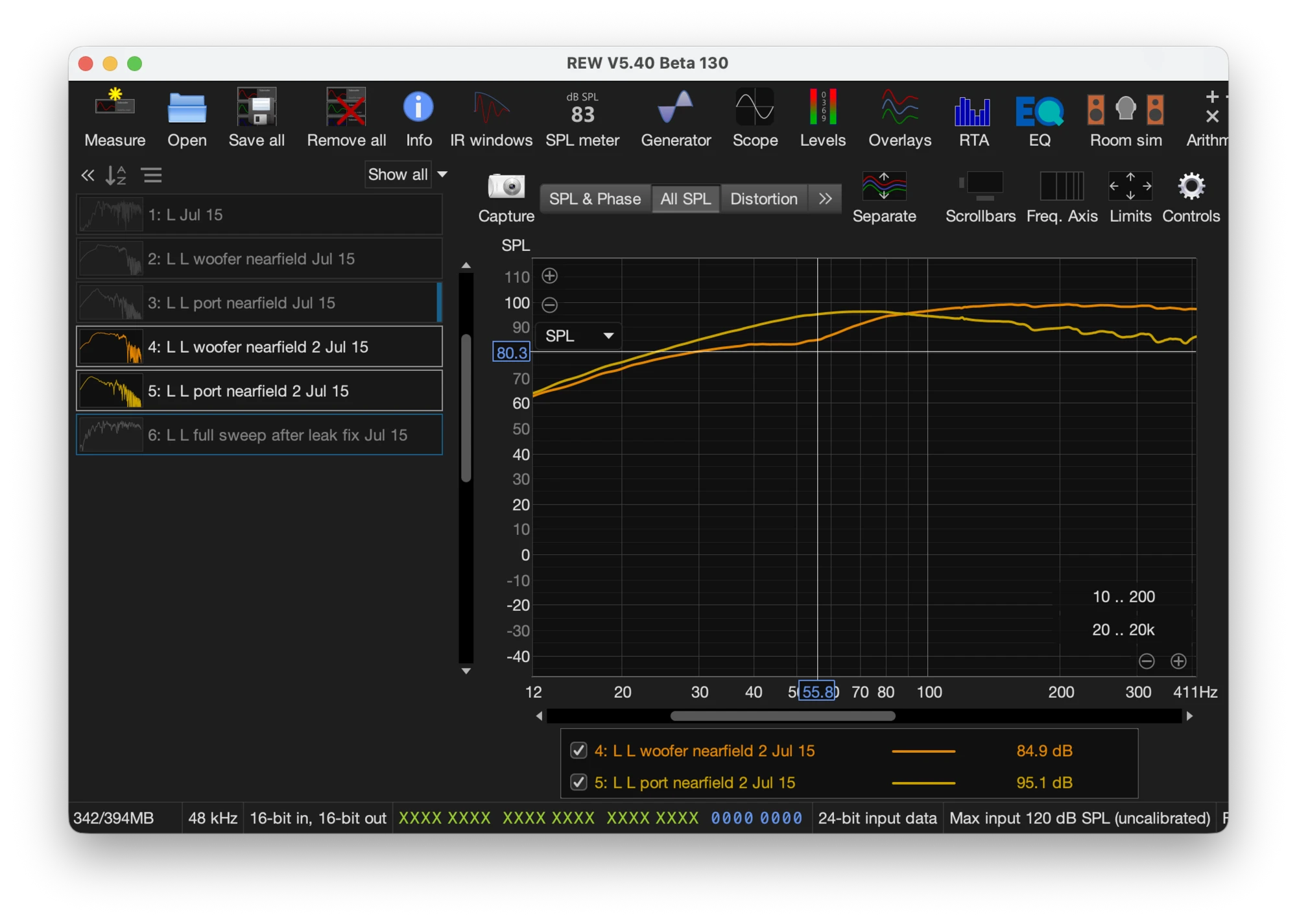
Task: Click the sort A-Z measurements icon
Action: [x=116, y=175]
